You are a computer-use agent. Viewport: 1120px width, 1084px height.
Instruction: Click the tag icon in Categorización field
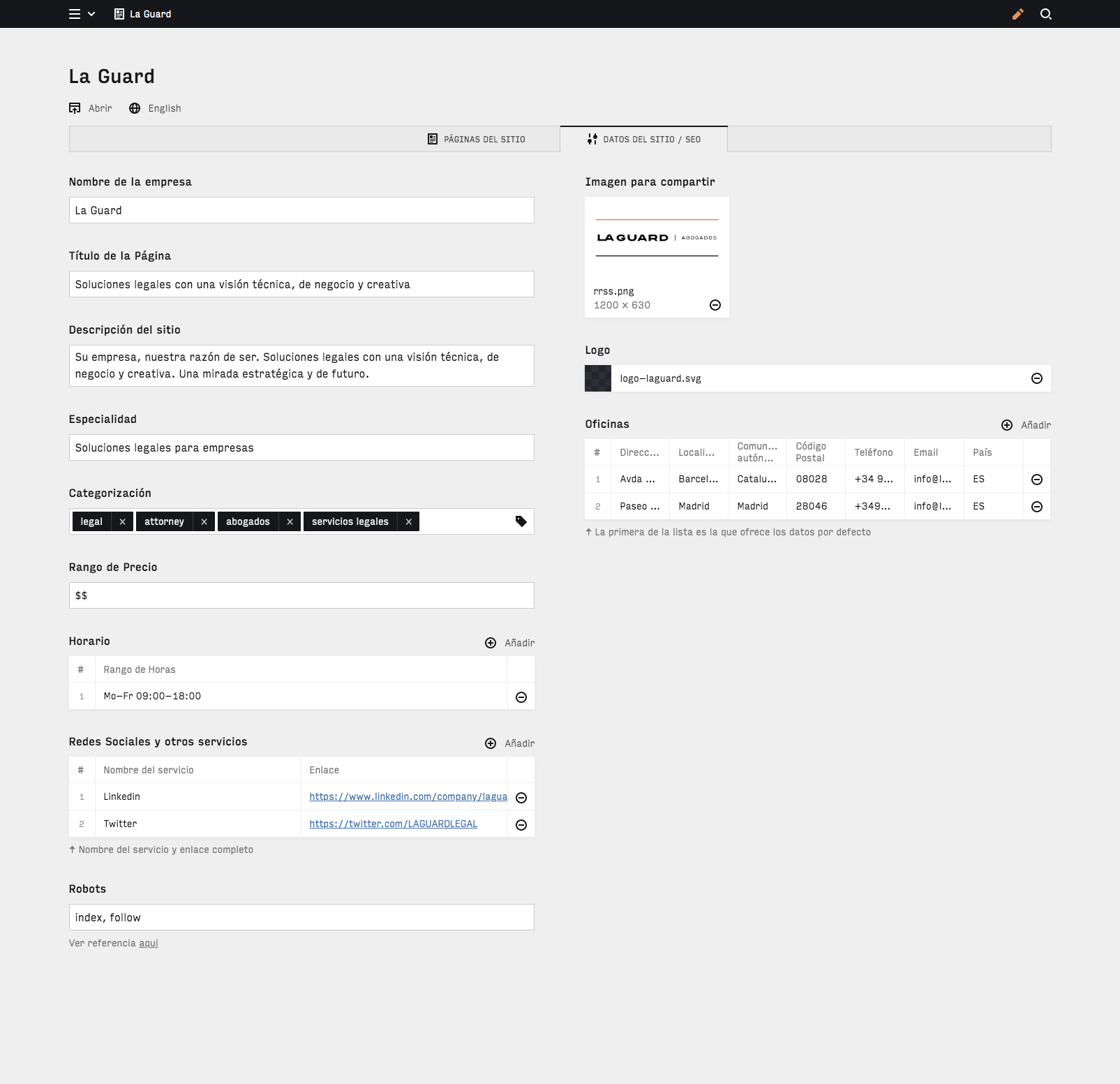click(521, 521)
